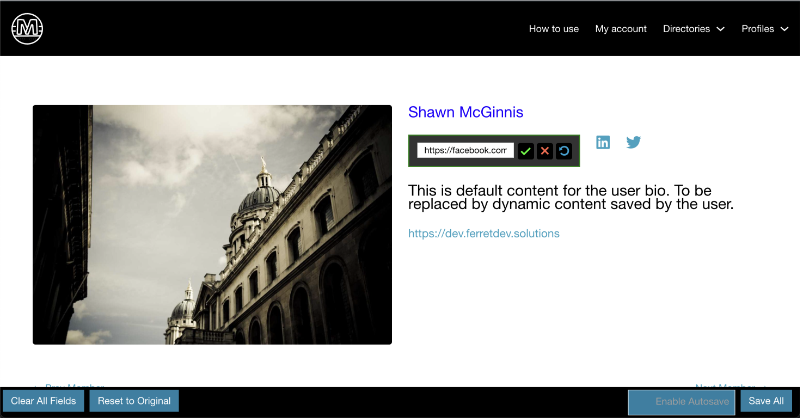Image resolution: width=800 pixels, height=418 pixels.
Task: Open the How to use page
Action: [554, 29]
